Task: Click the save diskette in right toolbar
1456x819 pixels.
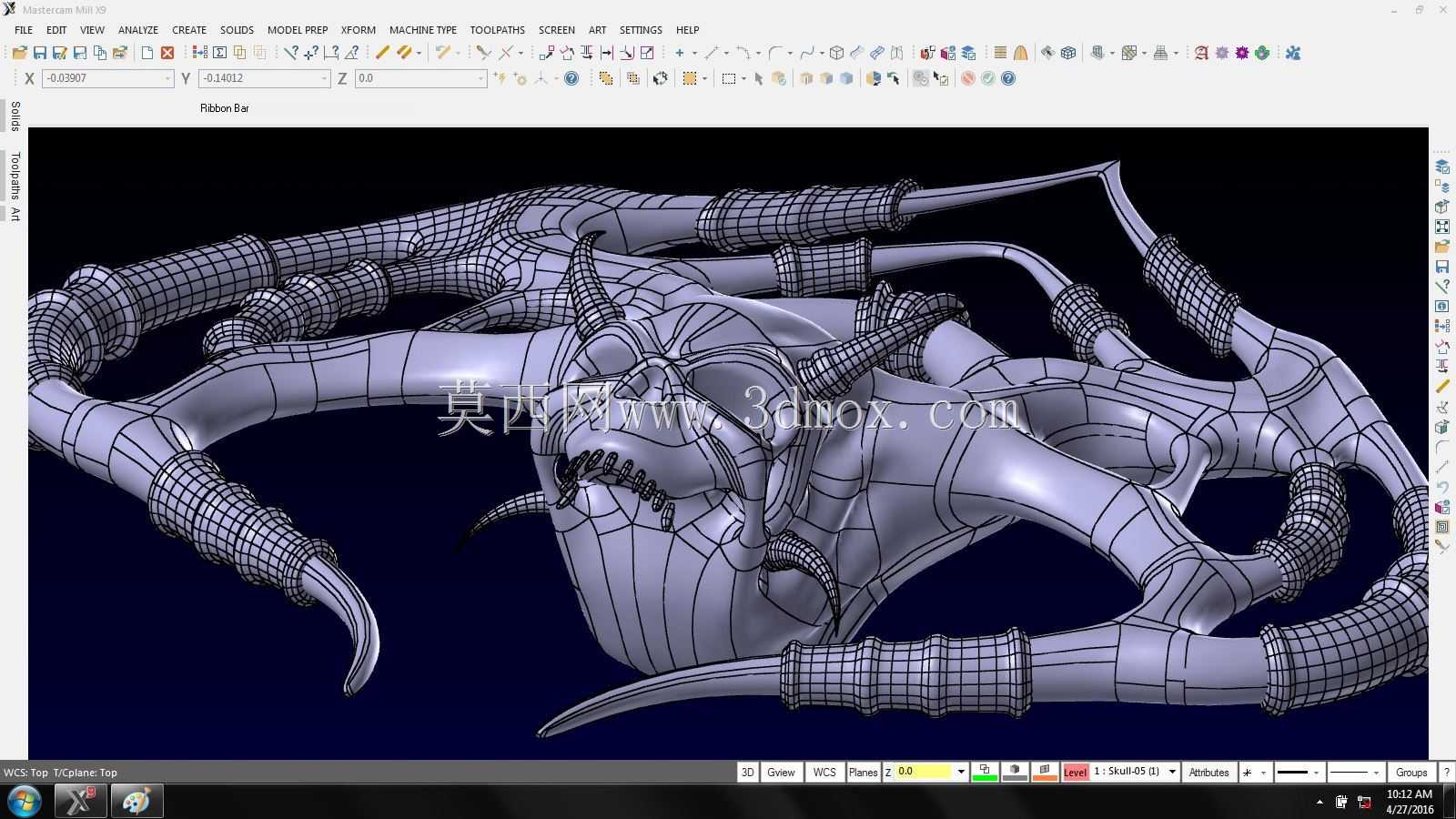Action: [x=1442, y=267]
